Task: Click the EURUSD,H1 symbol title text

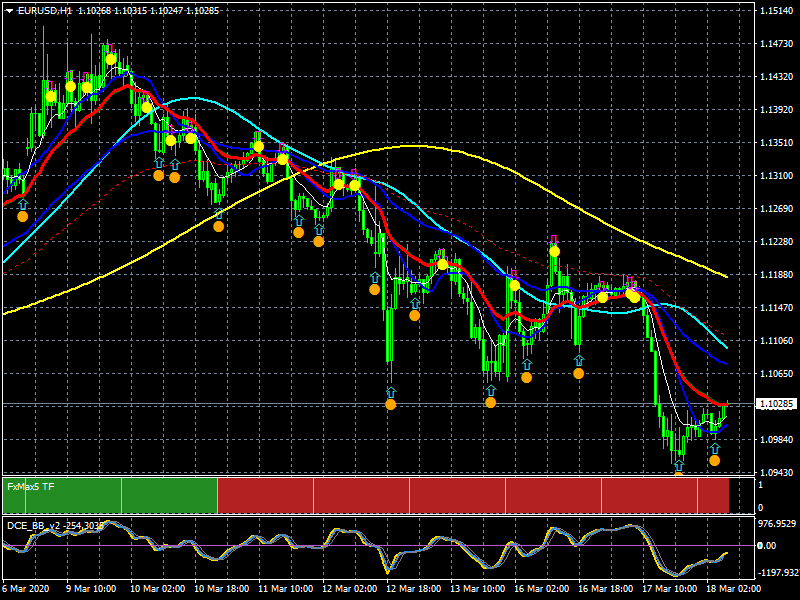Action: [x=45, y=11]
